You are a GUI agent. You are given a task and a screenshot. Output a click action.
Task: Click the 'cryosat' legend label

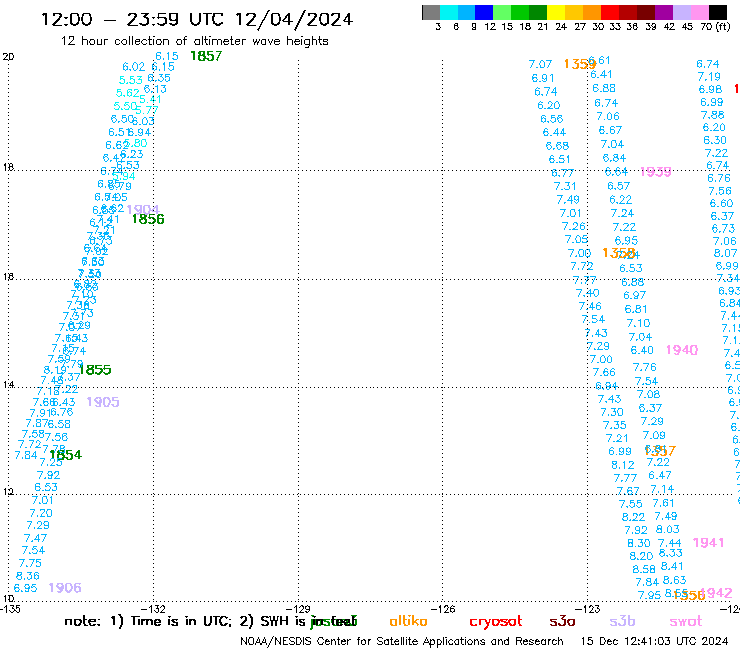point(496,621)
